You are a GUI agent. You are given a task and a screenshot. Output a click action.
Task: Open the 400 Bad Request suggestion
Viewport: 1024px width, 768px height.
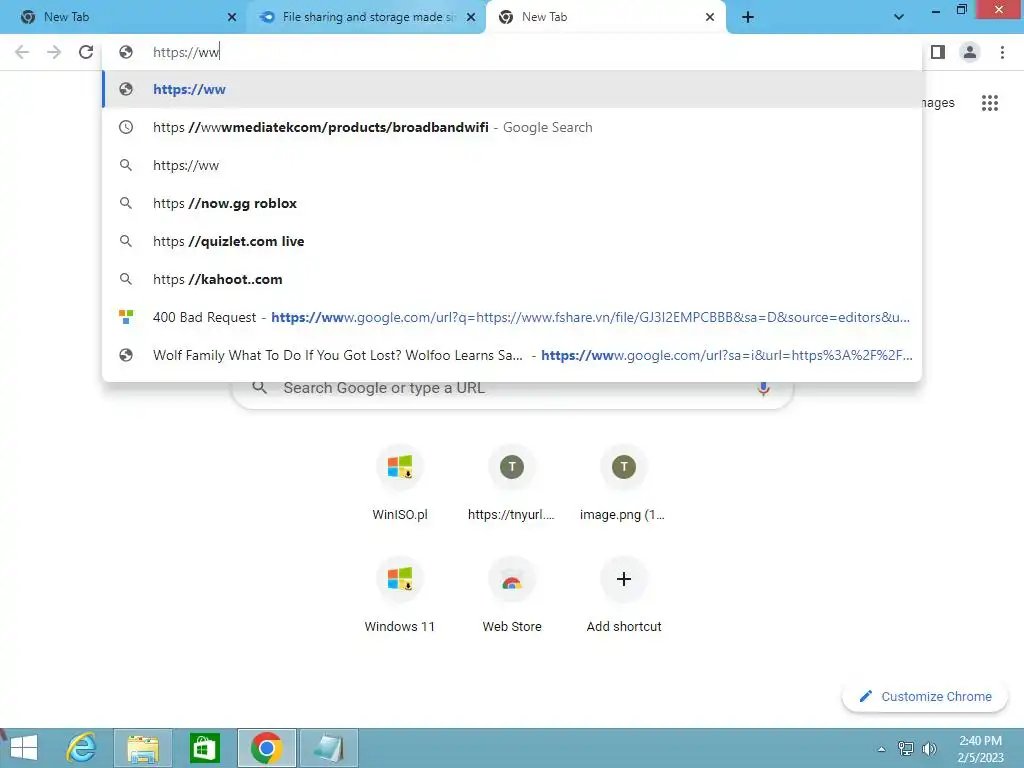point(513,317)
